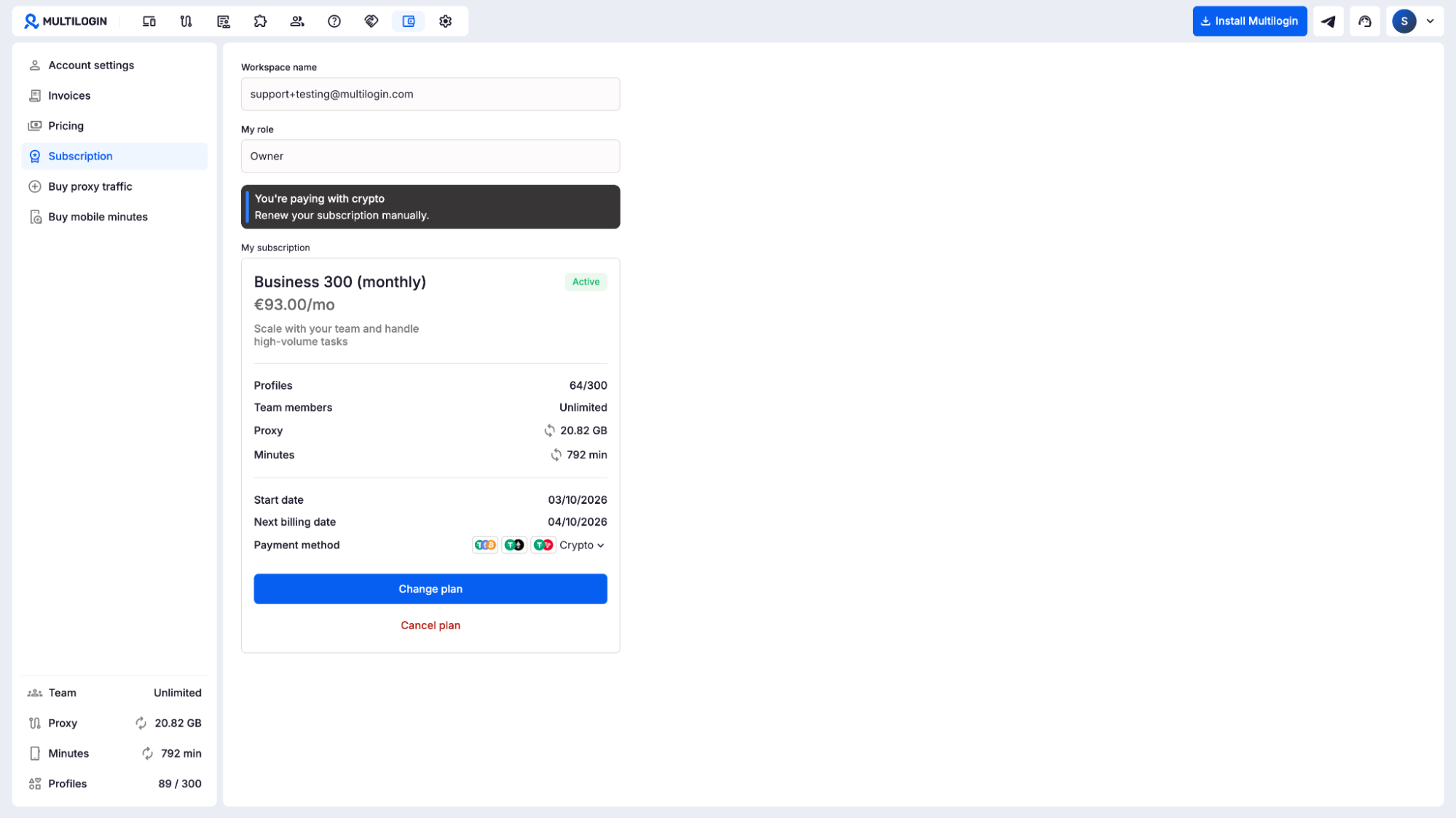Click the puzzle-piece extensions icon
This screenshot has width=1456, height=819.
click(260, 21)
